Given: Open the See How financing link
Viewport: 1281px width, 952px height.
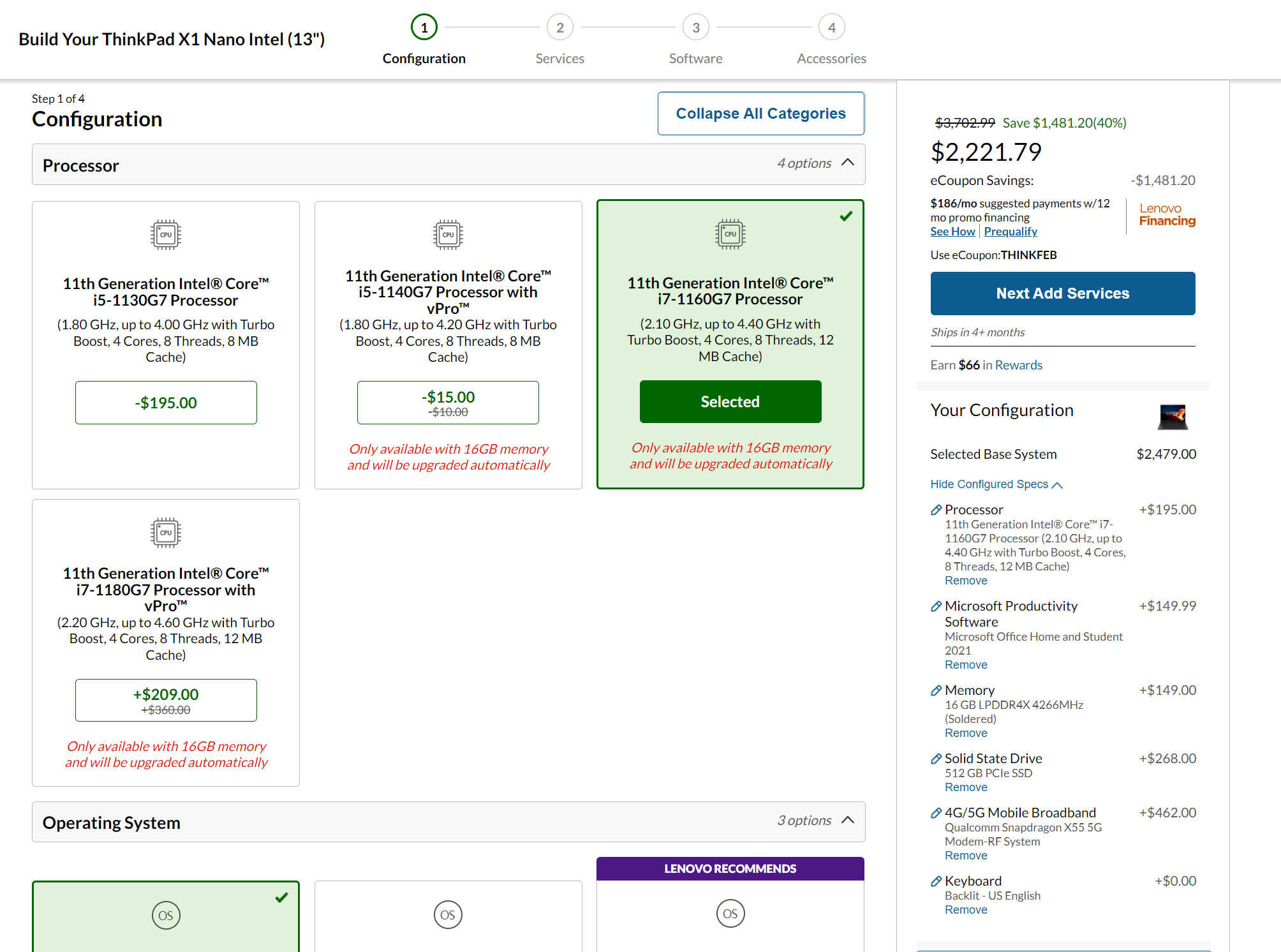Looking at the screenshot, I should [x=952, y=232].
